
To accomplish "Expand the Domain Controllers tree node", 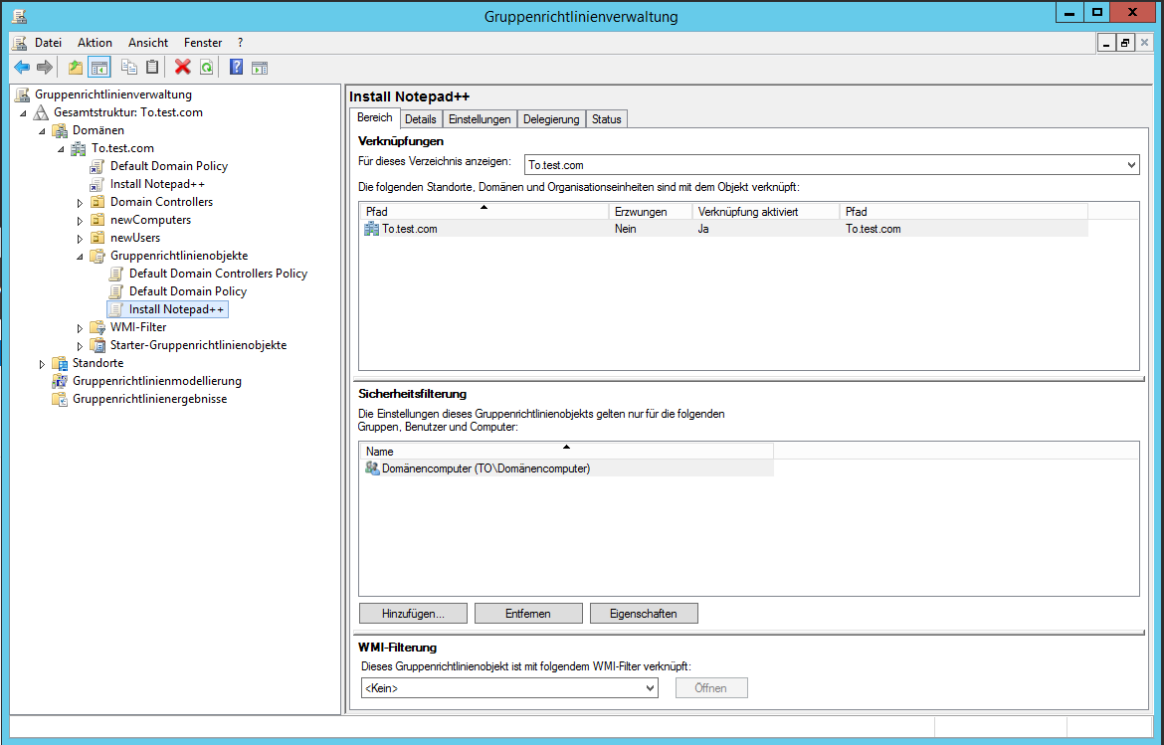I will 81,202.
